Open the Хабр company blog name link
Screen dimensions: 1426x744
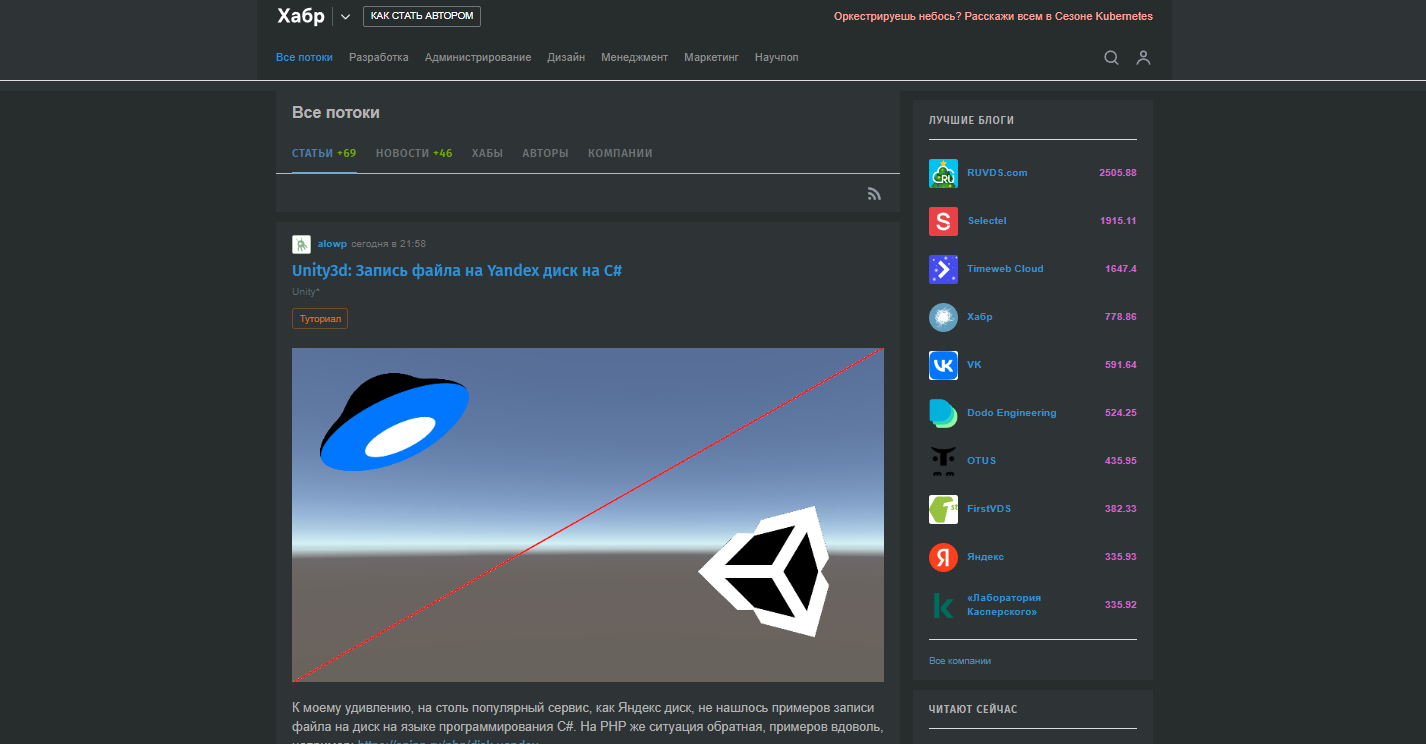coord(980,317)
